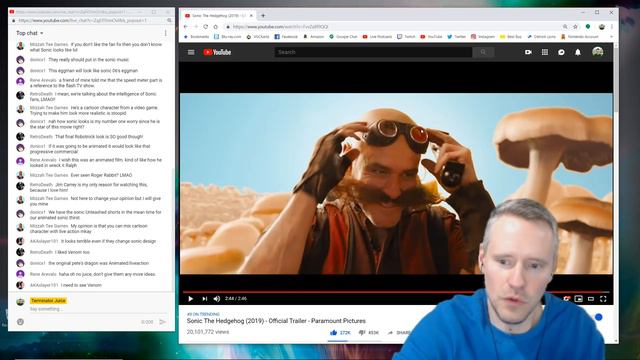
Task: Click inside the YouTube search field
Action: pyautogui.click(x=373, y=52)
